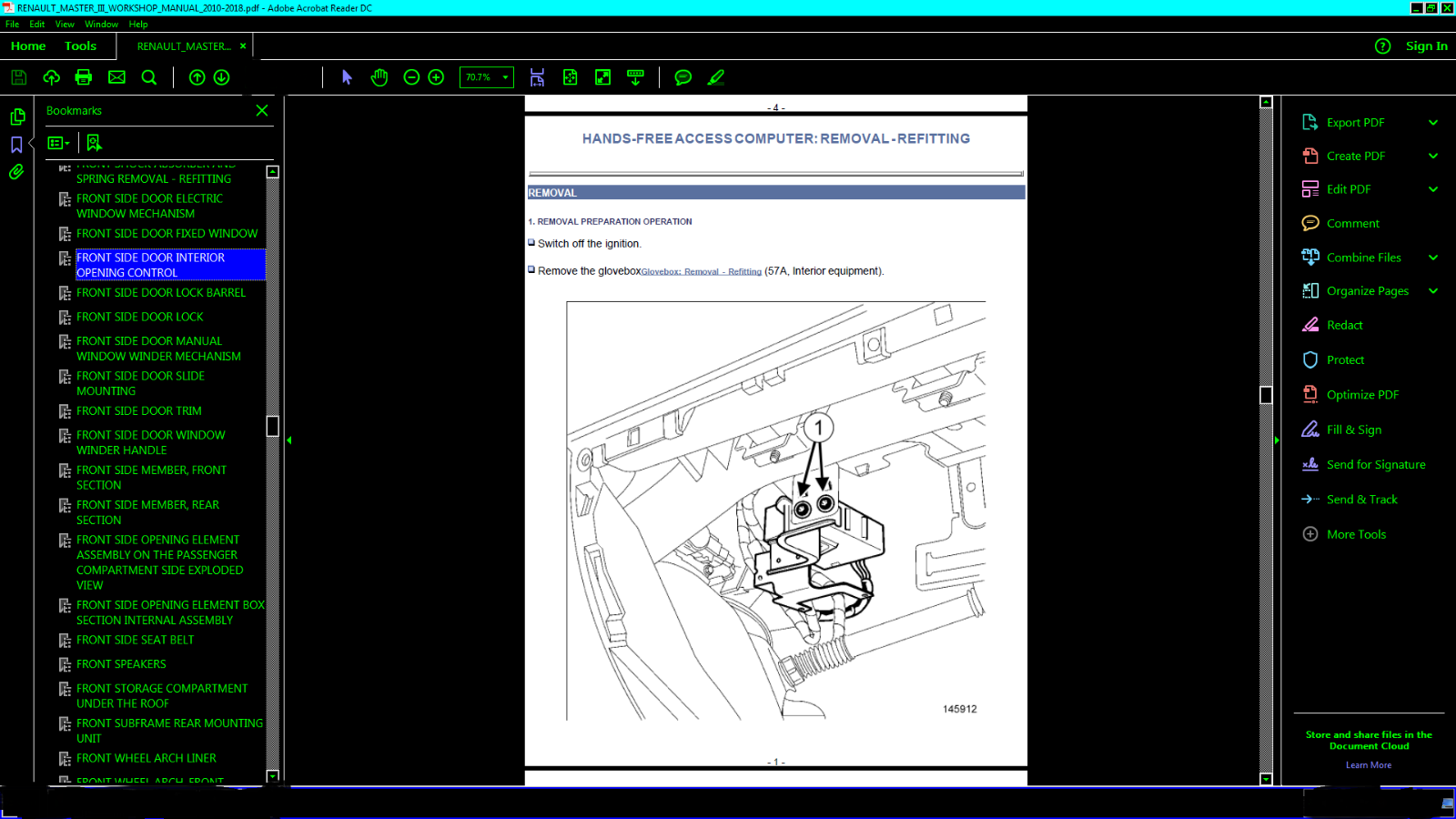Select the highlight text pen tool
Image resolution: width=1456 pixels, height=819 pixels.
(x=716, y=77)
